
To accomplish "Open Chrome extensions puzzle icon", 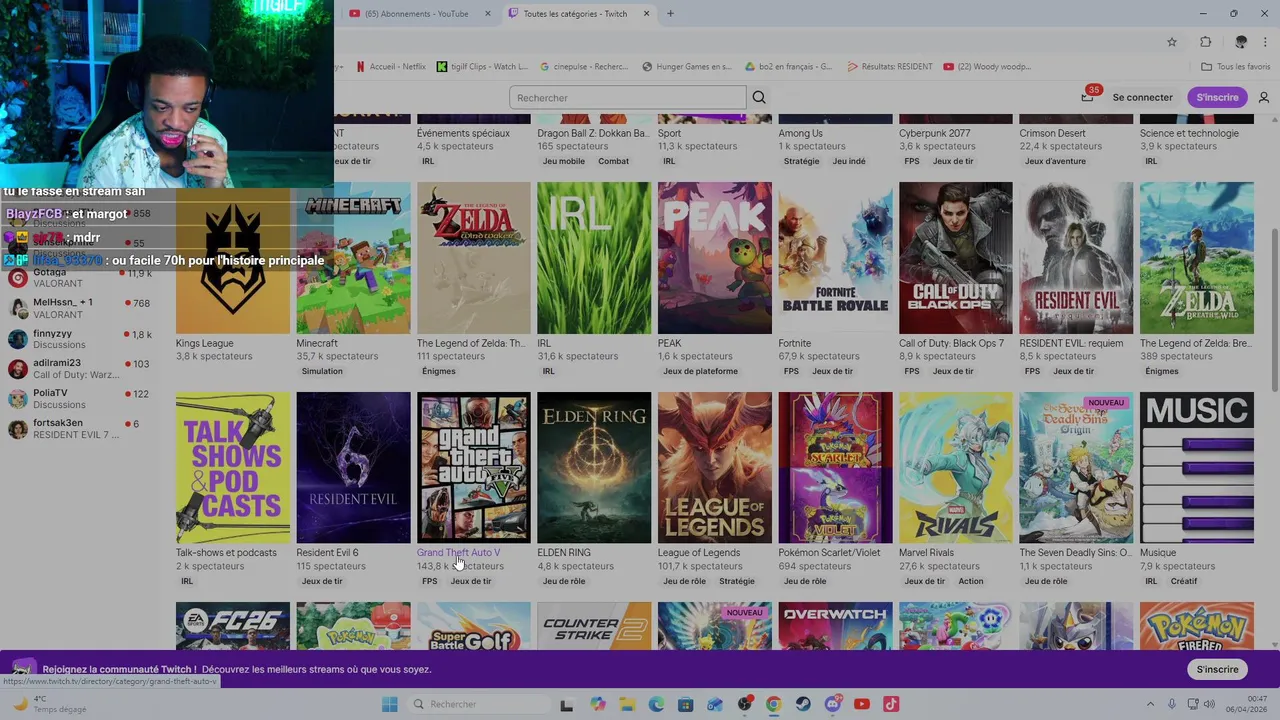I will (1205, 42).
